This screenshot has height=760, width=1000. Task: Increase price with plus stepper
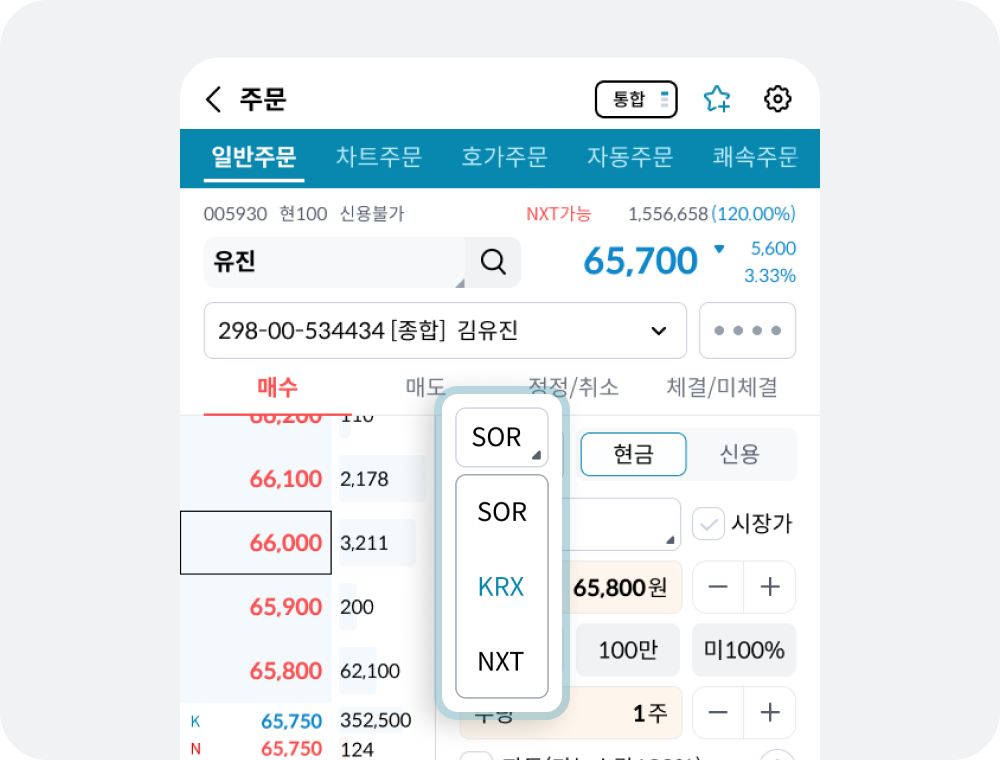(770, 587)
